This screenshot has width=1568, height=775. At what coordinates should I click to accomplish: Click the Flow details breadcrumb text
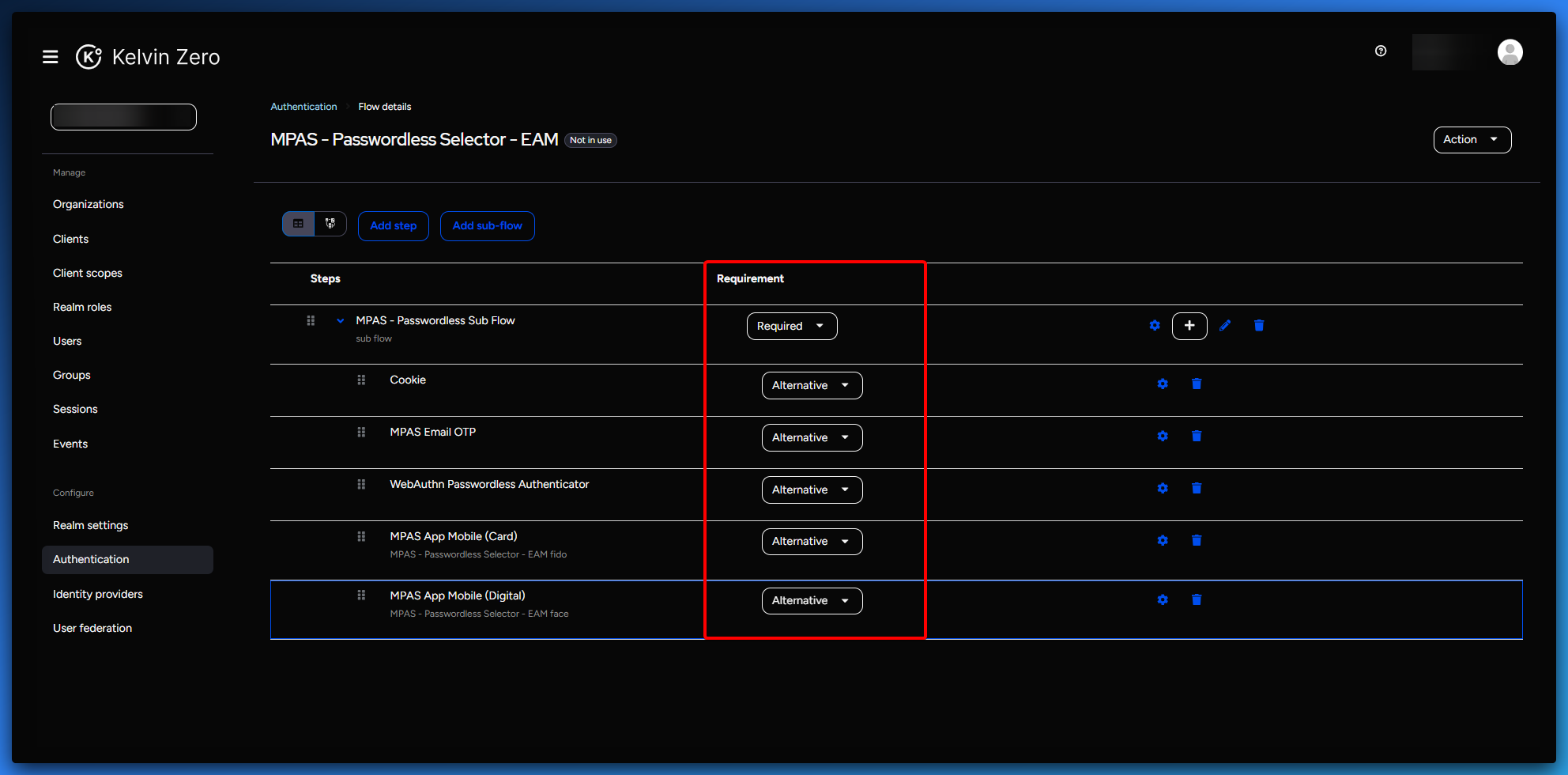tap(385, 107)
